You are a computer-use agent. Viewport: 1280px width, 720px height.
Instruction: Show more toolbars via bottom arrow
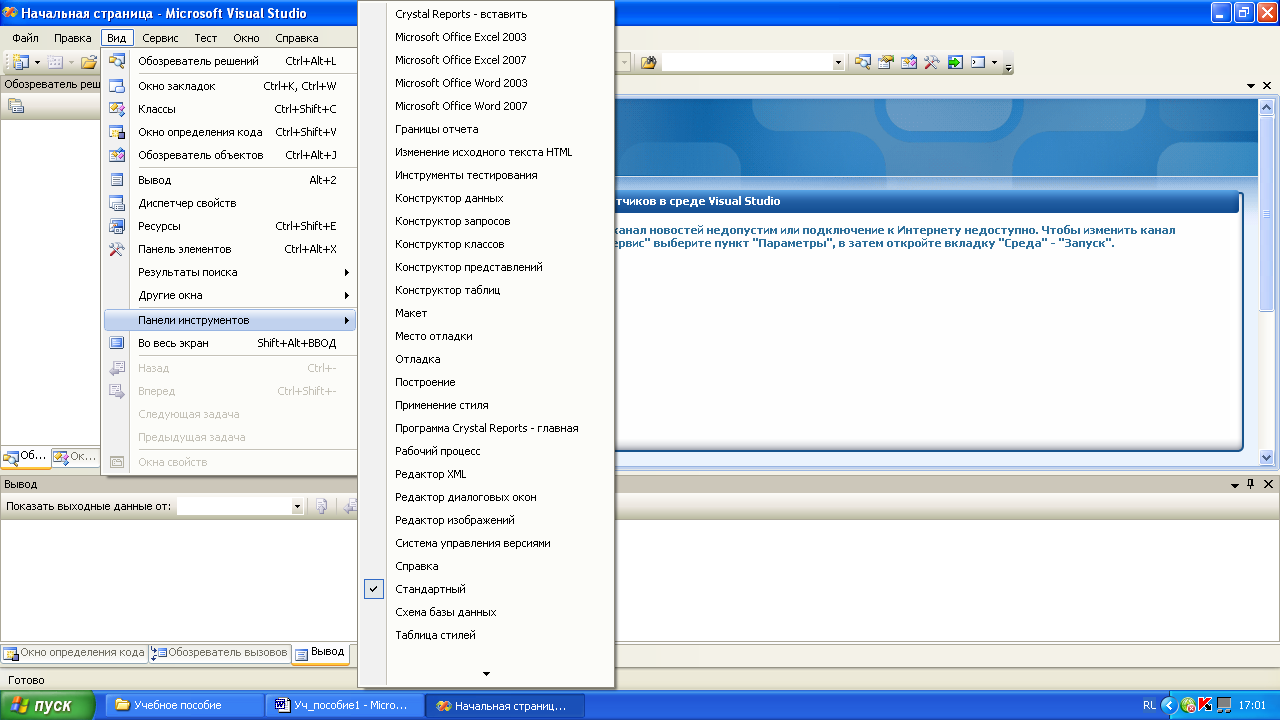486,673
